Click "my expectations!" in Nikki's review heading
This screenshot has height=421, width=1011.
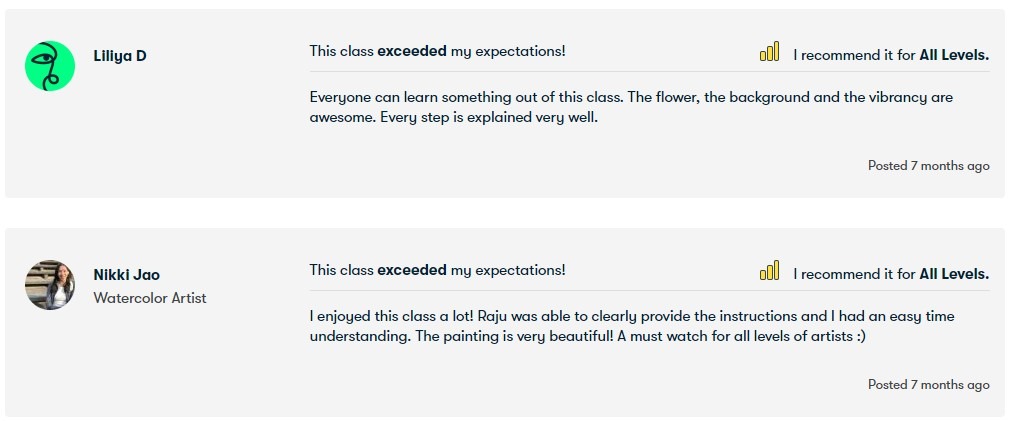click(x=508, y=270)
